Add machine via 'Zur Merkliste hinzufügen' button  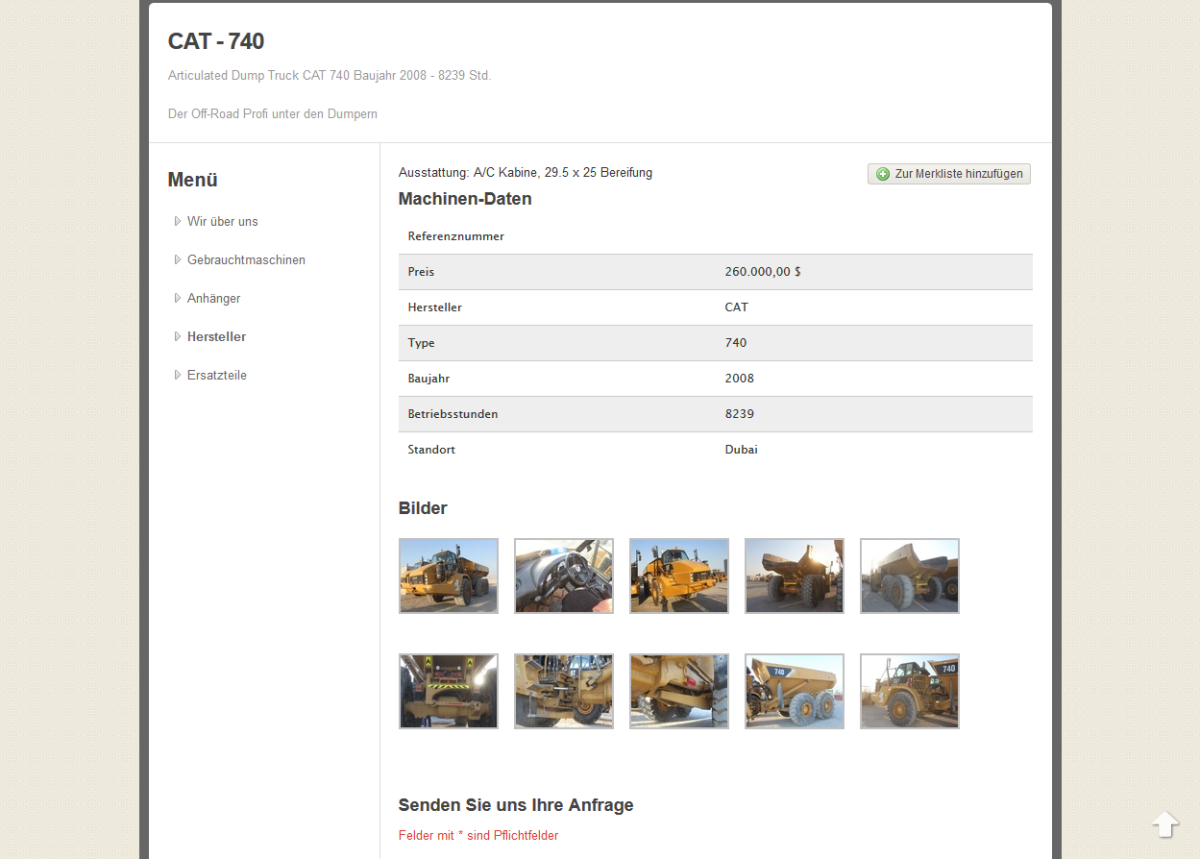click(x=949, y=174)
